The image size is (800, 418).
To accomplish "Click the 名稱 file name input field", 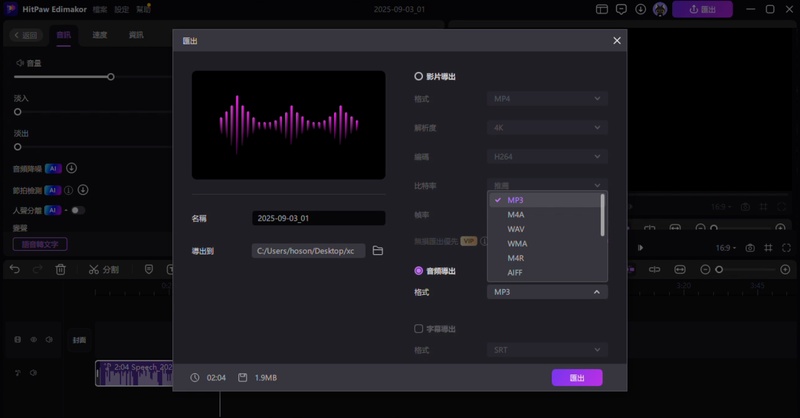I will [318, 218].
